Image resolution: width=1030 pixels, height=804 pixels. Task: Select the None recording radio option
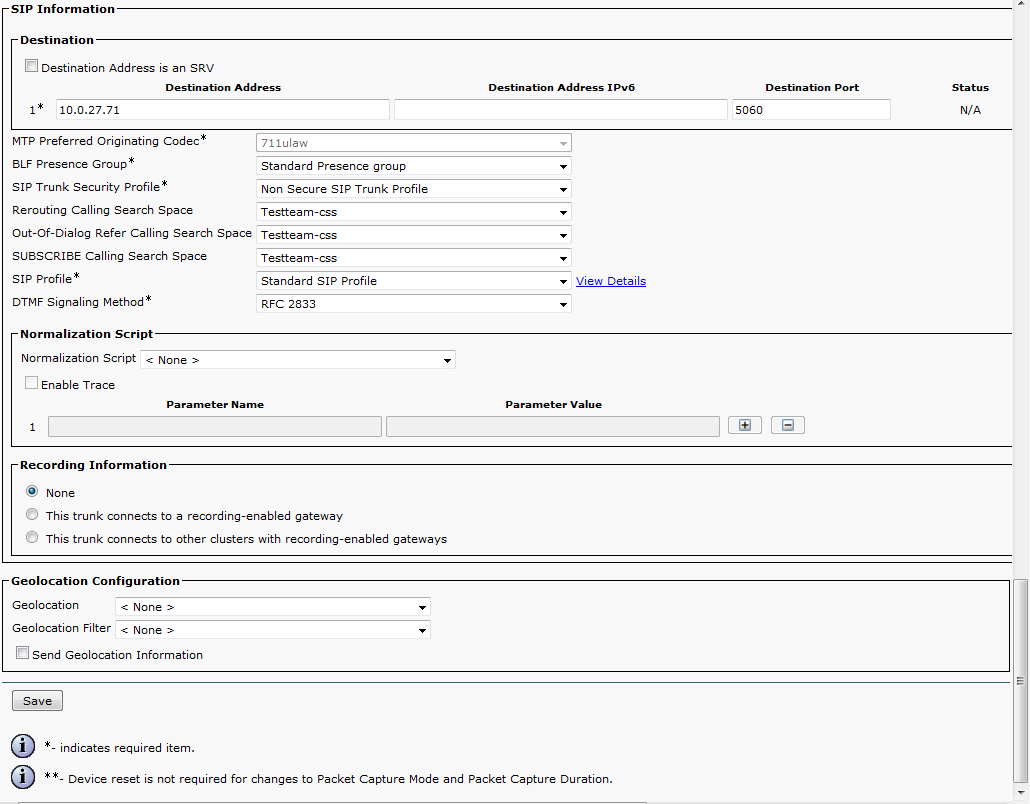[33, 492]
